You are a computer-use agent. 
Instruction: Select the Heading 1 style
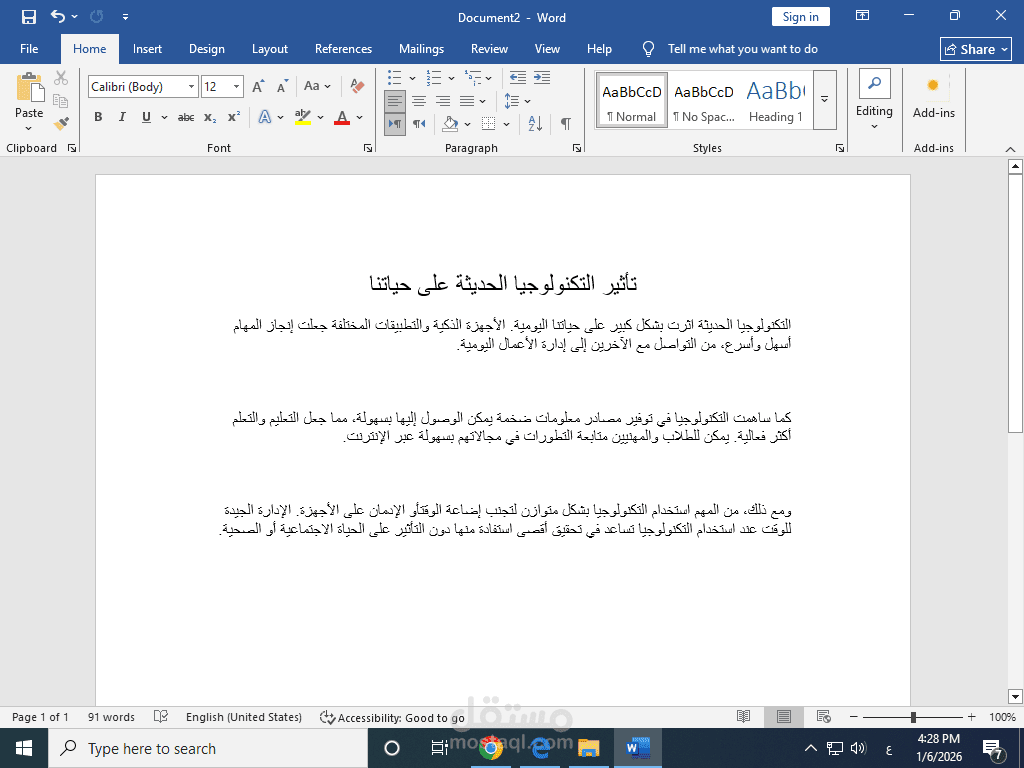pyautogui.click(x=776, y=100)
